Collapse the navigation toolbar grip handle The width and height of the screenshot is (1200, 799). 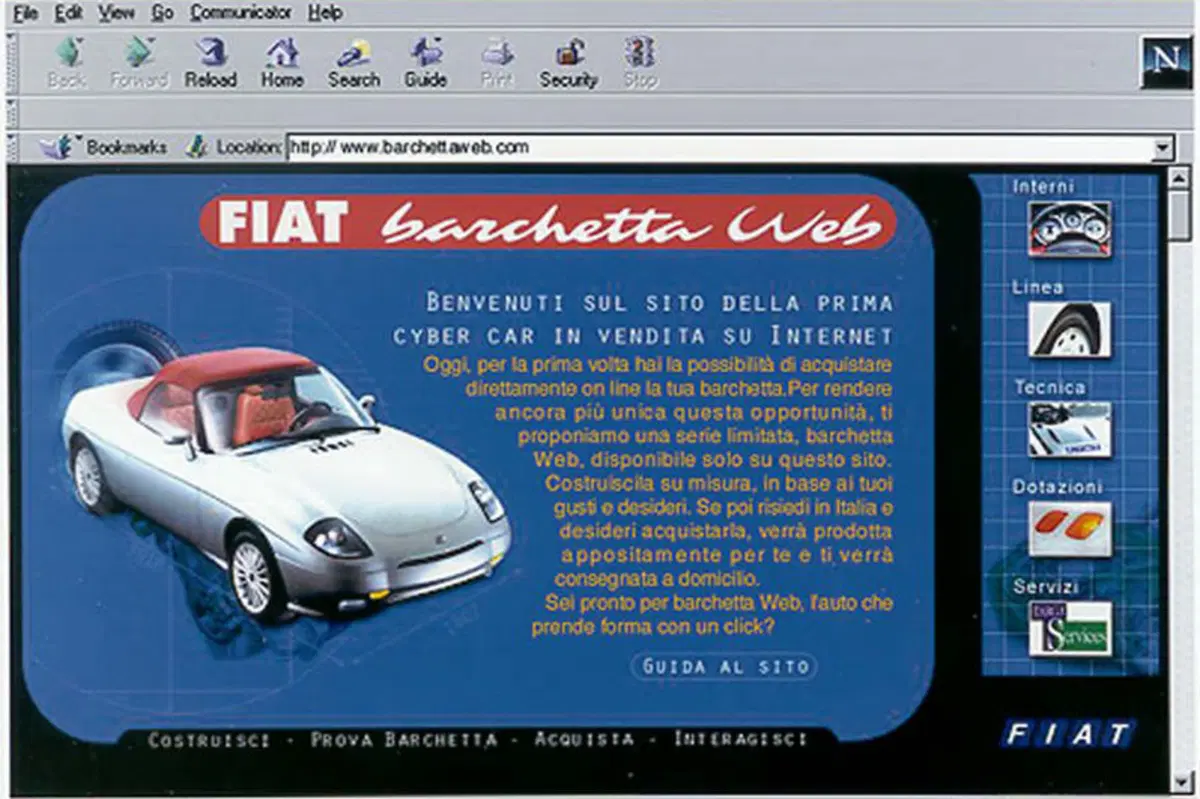coord(10,63)
